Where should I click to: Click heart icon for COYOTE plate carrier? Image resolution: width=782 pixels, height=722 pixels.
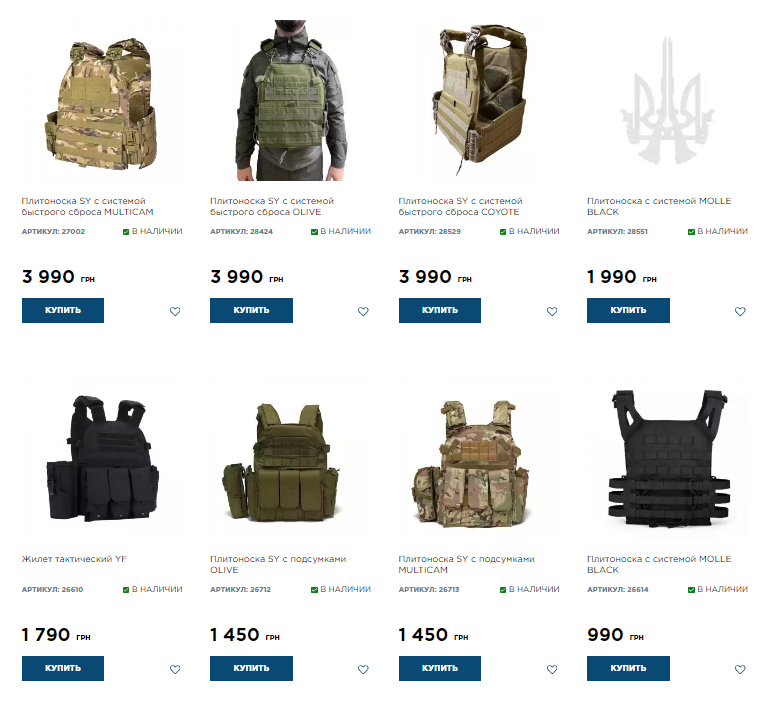[x=552, y=312]
